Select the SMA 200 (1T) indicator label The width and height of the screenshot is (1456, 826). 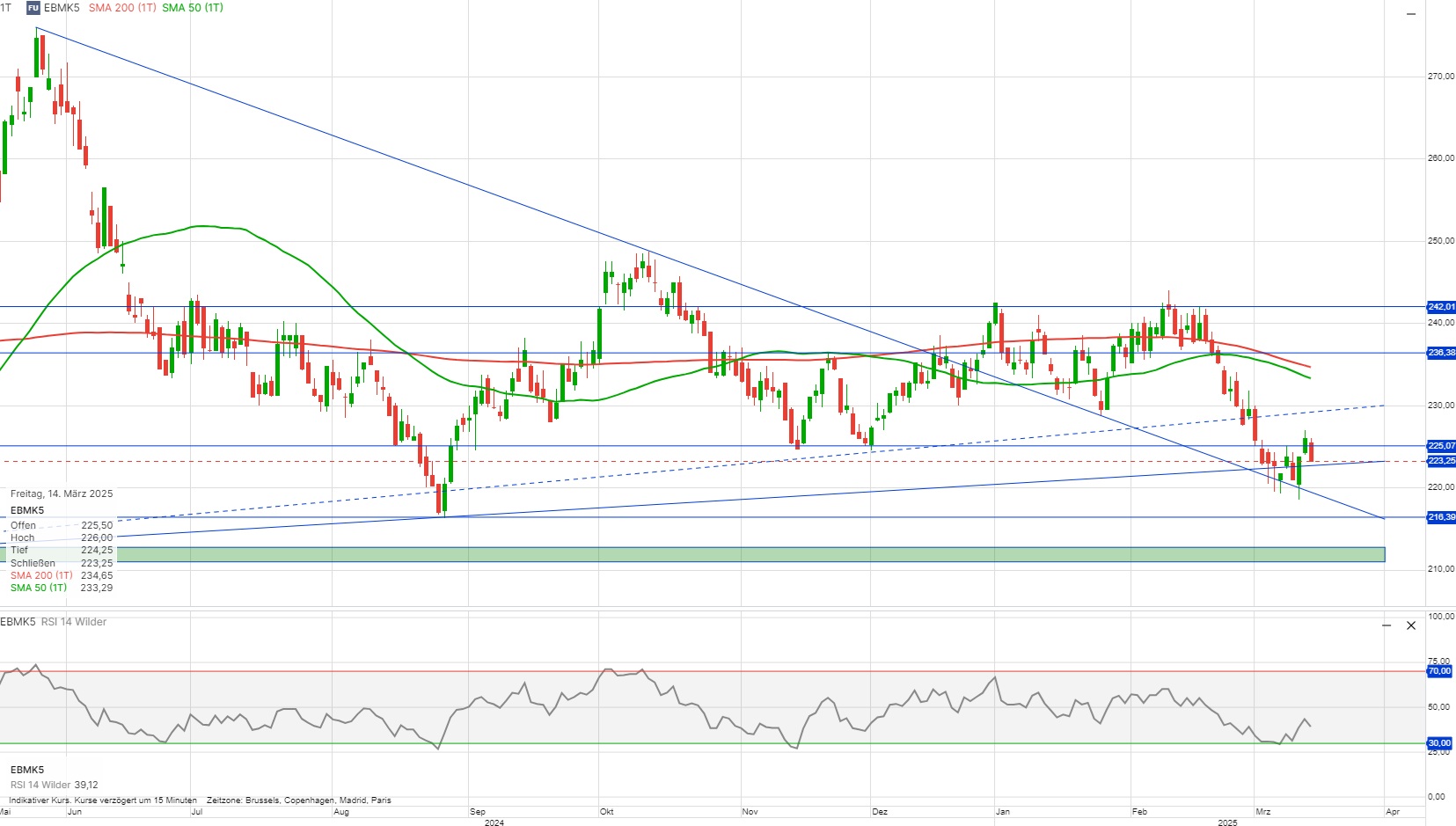click(x=122, y=8)
